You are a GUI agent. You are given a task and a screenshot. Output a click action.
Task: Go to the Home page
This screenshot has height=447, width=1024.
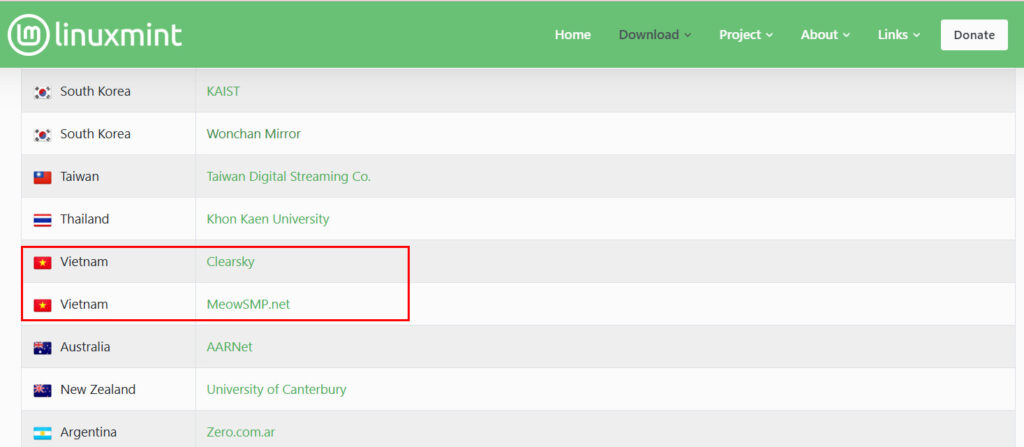(573, 35)
